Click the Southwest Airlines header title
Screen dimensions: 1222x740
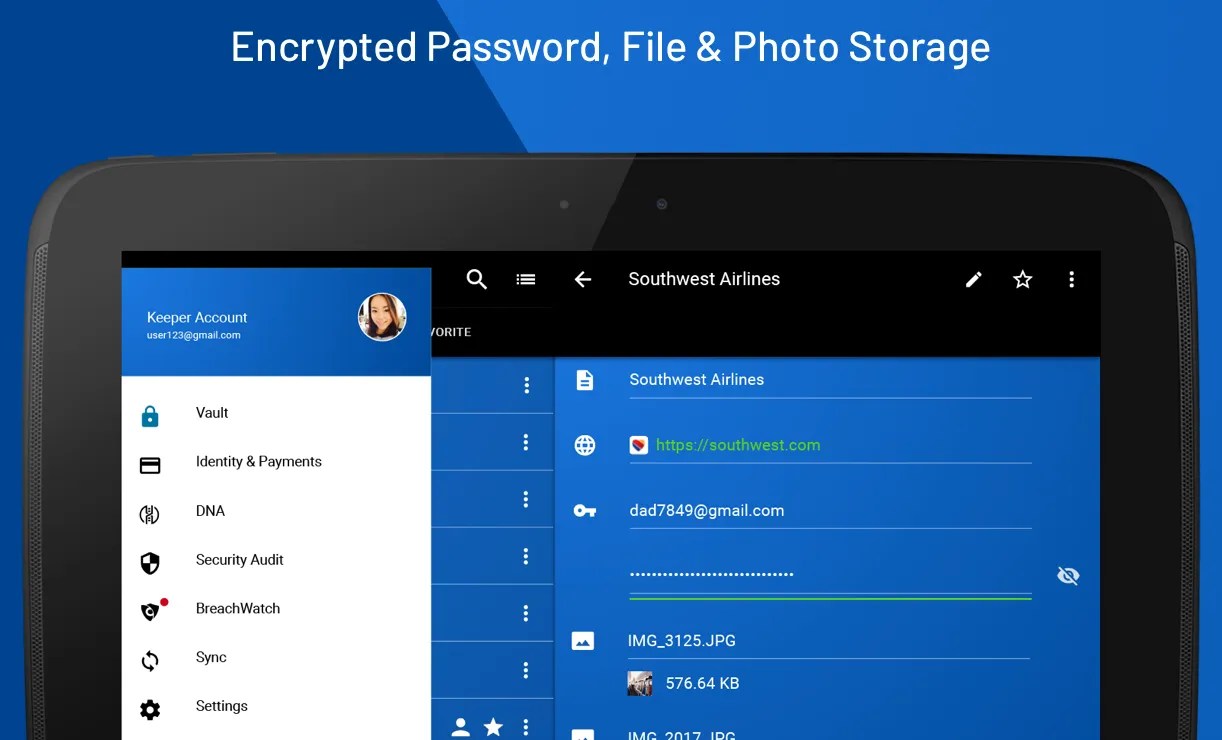tap(704, 279)
